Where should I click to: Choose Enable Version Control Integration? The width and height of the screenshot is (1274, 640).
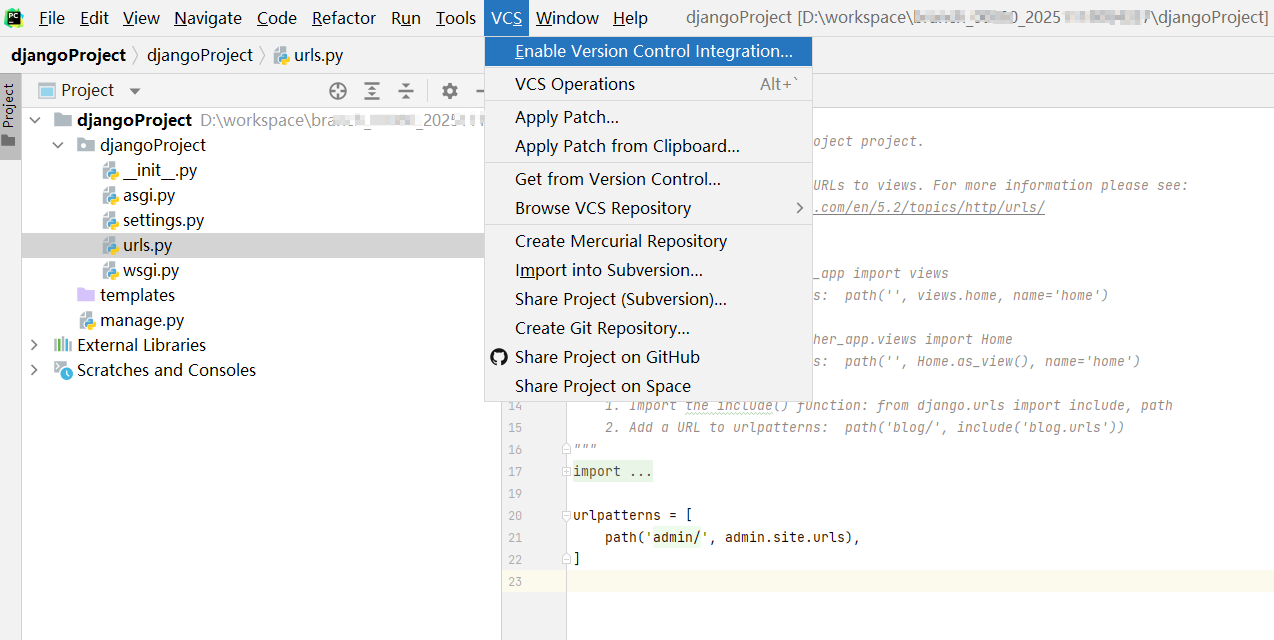pyautogui.click(x=648, y=51)
